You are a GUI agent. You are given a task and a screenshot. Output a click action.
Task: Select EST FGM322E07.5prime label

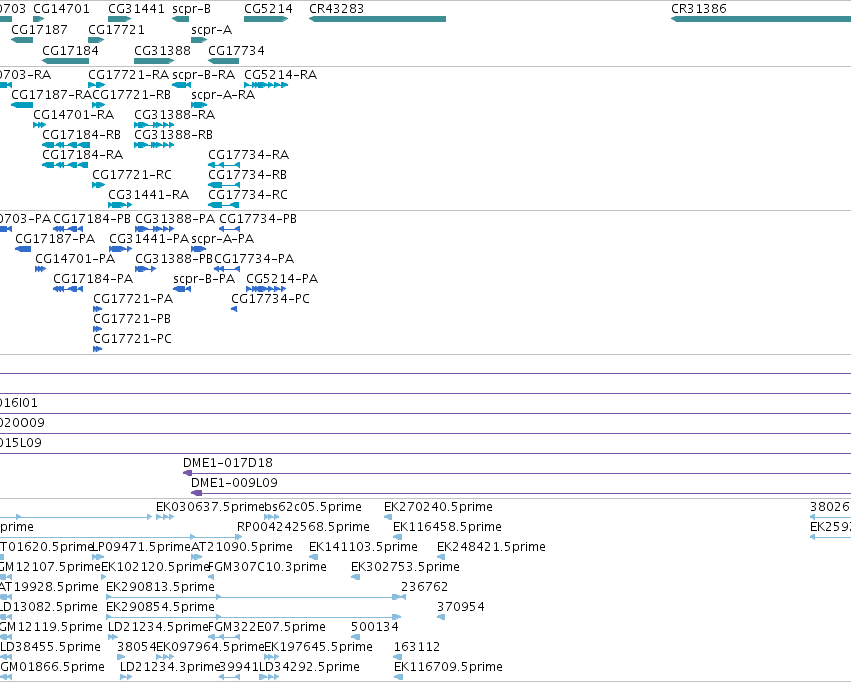pos(267,628)
